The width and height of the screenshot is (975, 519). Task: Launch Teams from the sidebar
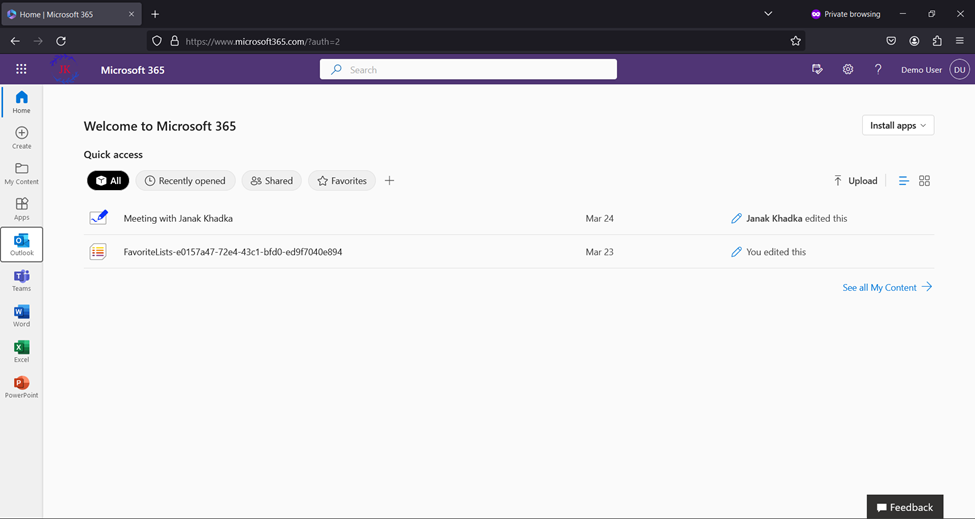22,280
